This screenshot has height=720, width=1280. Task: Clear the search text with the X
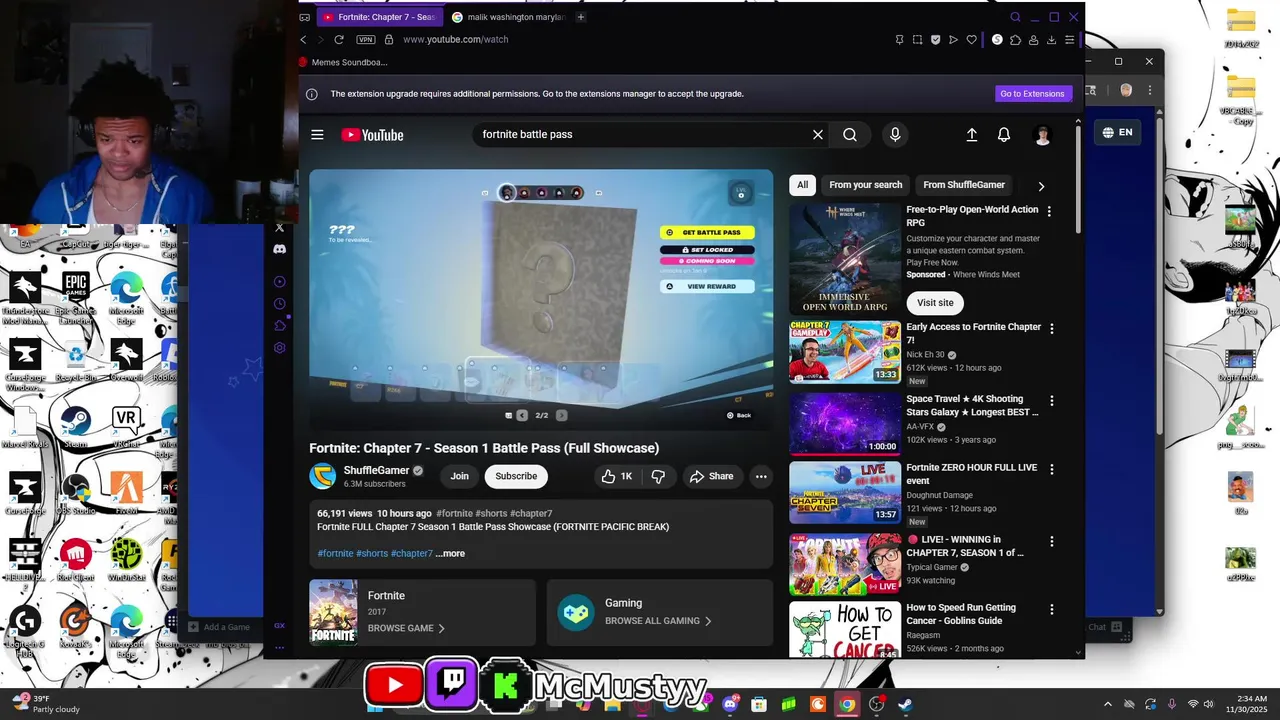pyautogui.click(x=817, y=135)
